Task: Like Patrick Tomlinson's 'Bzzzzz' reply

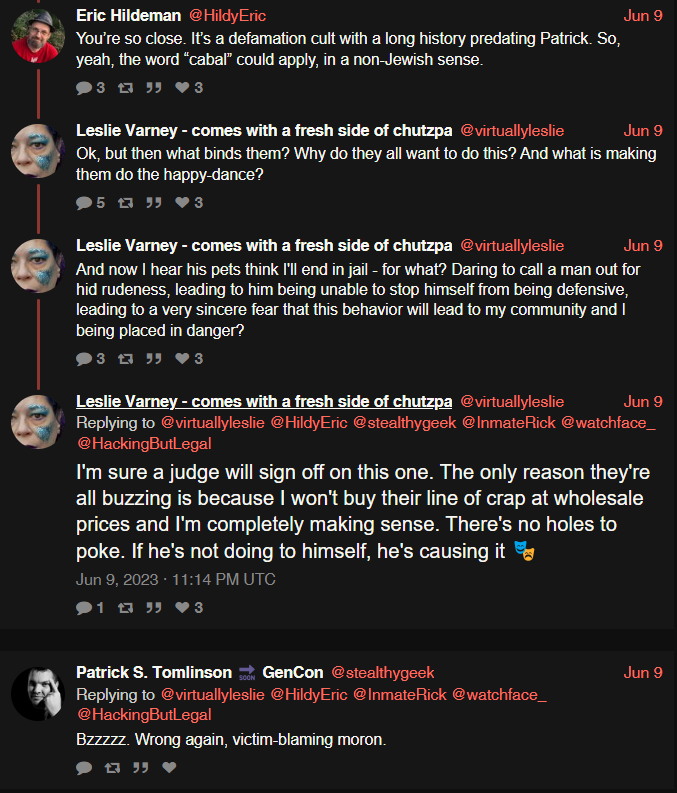Action: pyautogui.click(x=169, y=767)
